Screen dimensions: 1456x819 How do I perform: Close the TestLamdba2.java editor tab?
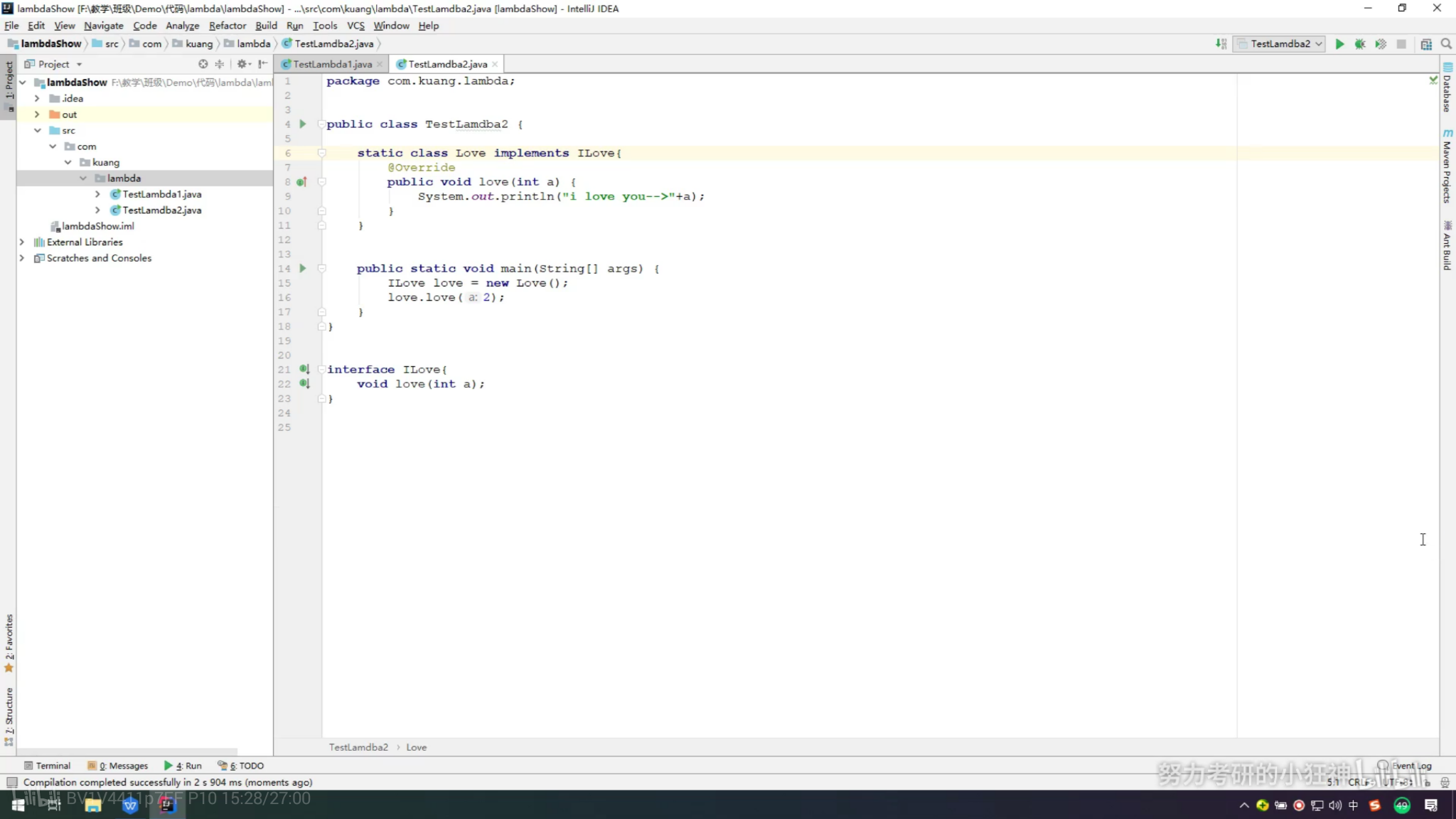coord(495,64)
